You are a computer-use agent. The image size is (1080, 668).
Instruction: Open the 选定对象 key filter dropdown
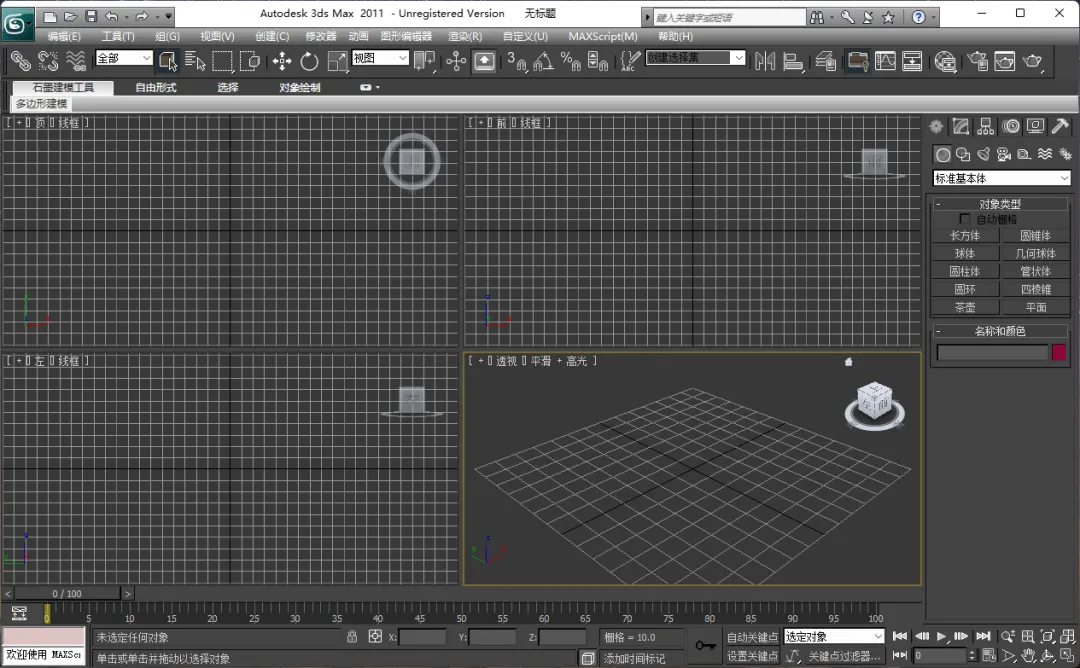(x=834, y=636)
